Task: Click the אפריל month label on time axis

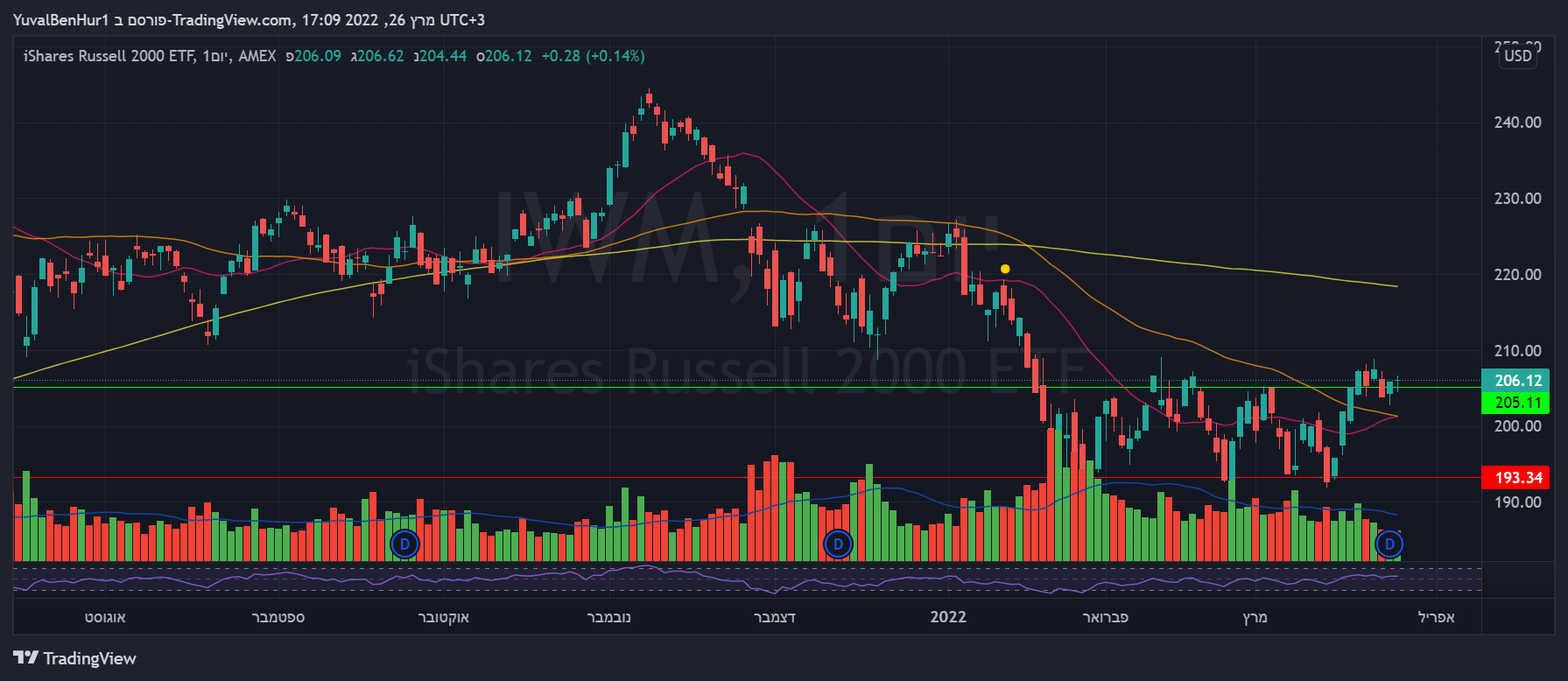Action: 1437,617
